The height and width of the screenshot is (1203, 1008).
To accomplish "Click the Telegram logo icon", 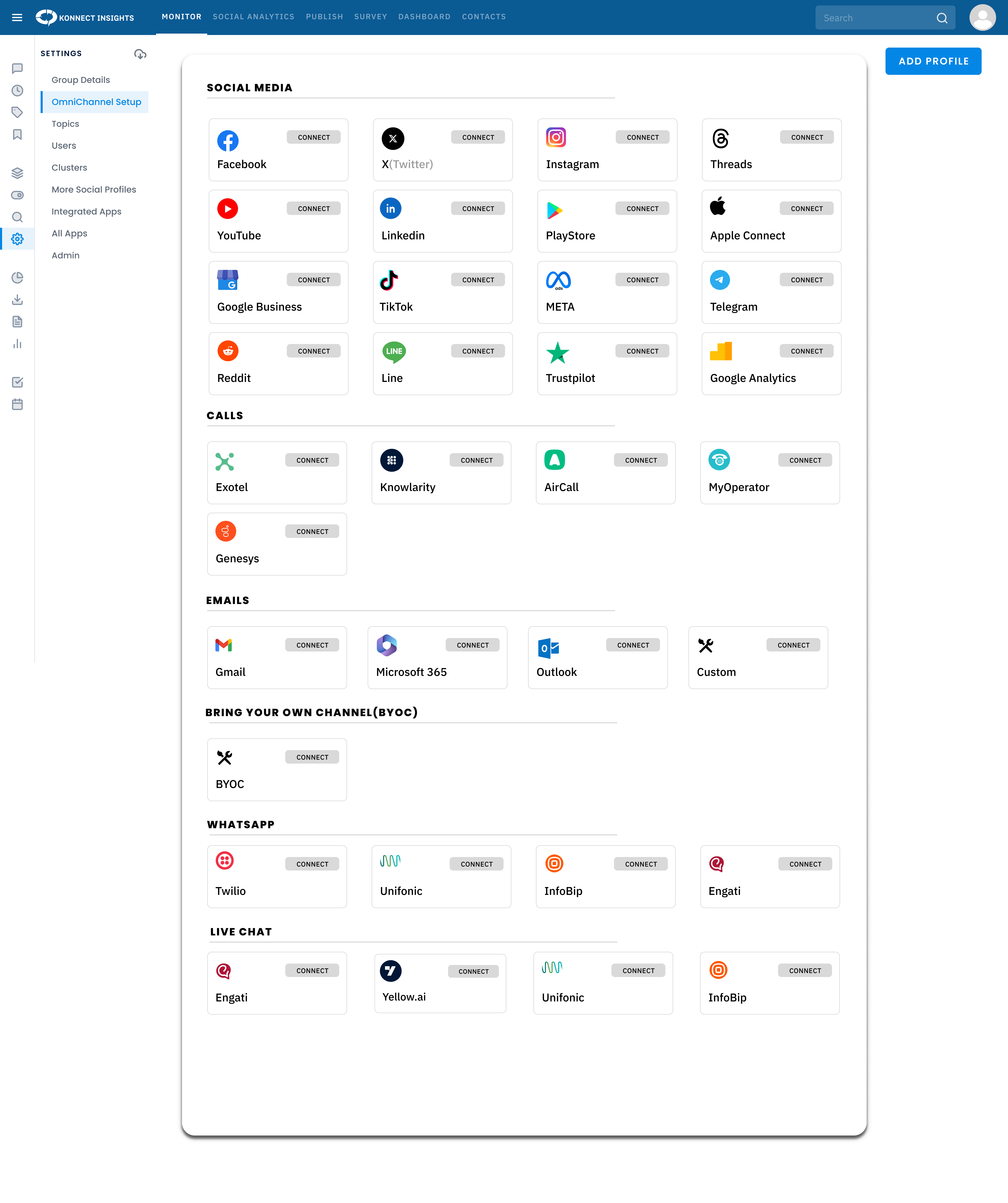I will [x=720, y=280].
